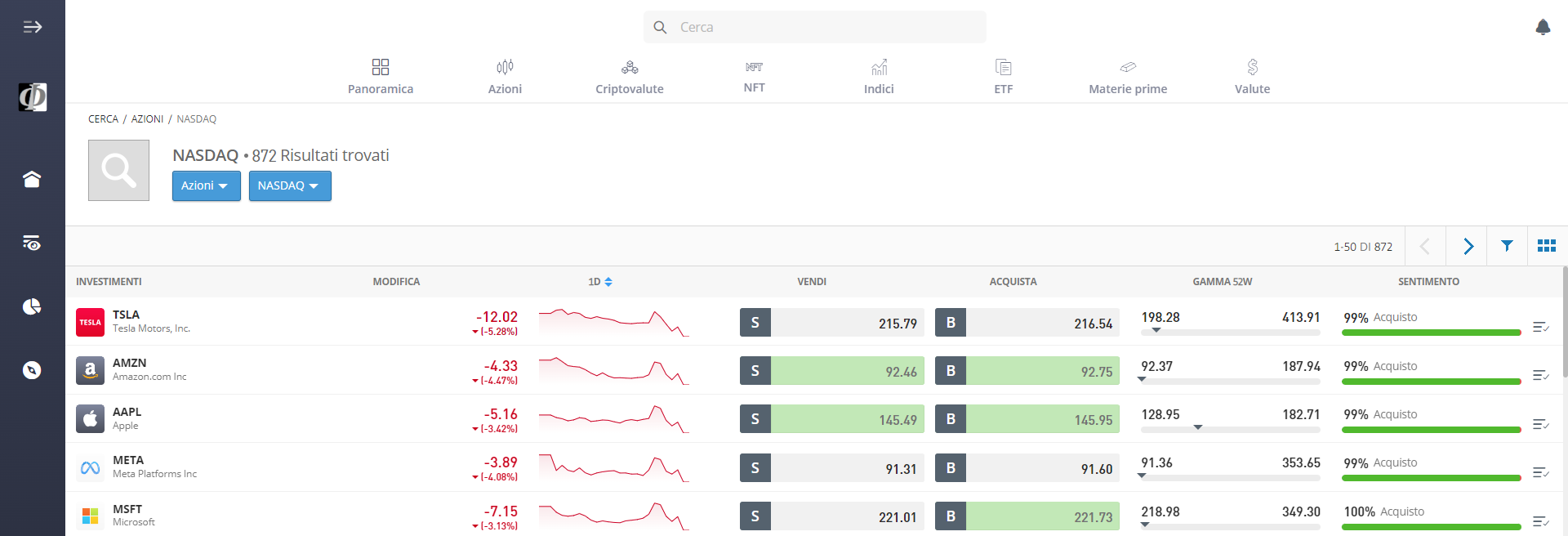The width and height of the screenshot is (1568, 536).
Task: Open the Criptovalute tab
Action: point(630,77)
